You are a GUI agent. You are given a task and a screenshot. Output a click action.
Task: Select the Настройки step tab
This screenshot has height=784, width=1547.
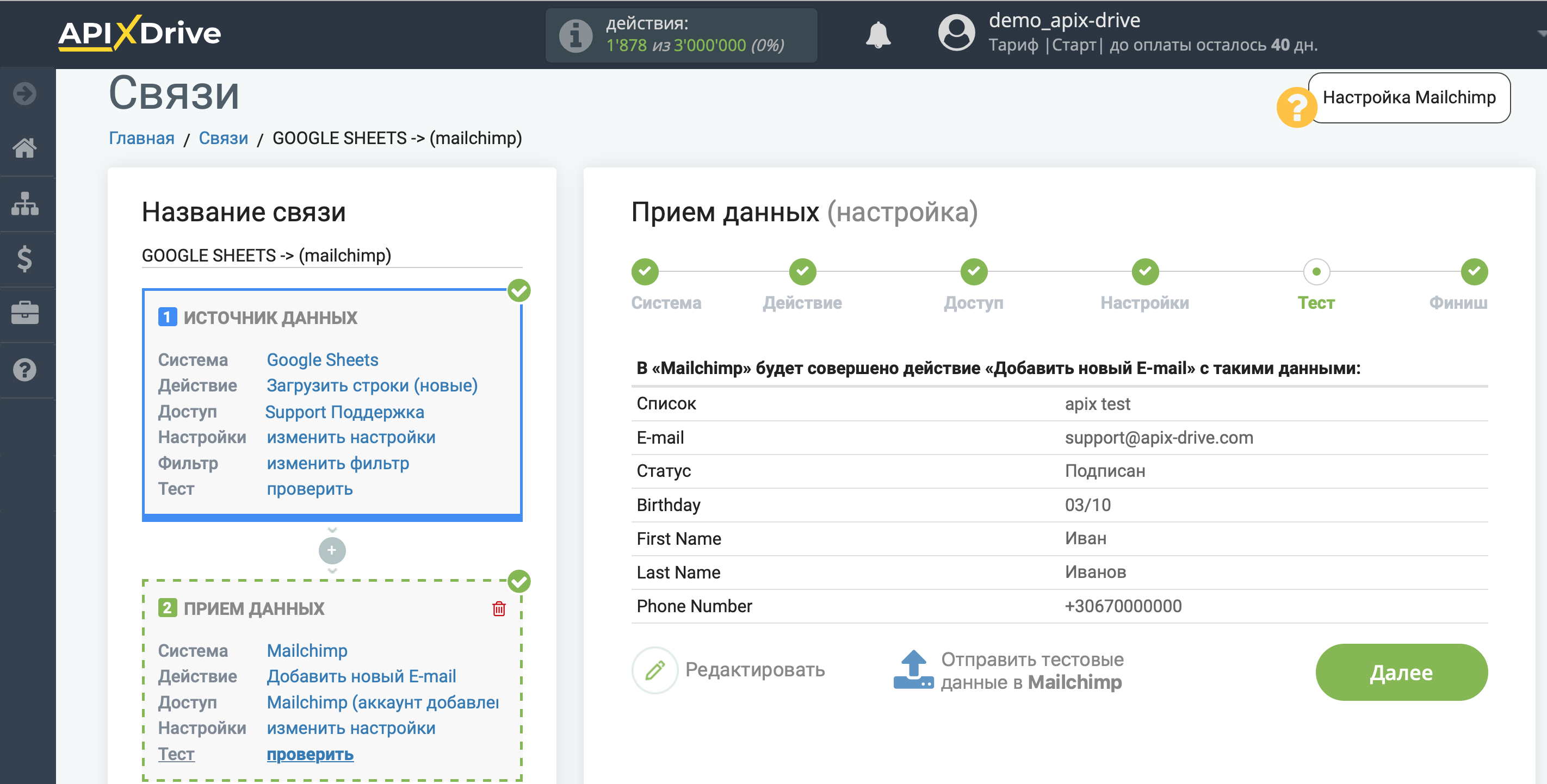click(x=1144, y=302)
